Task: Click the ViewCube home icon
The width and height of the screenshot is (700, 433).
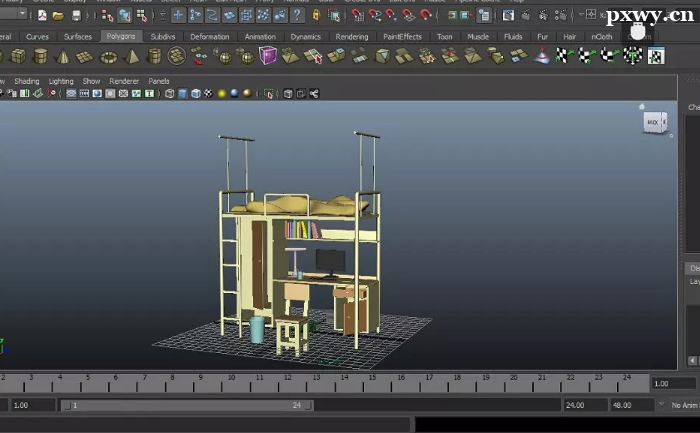Action: coord(642,107)
